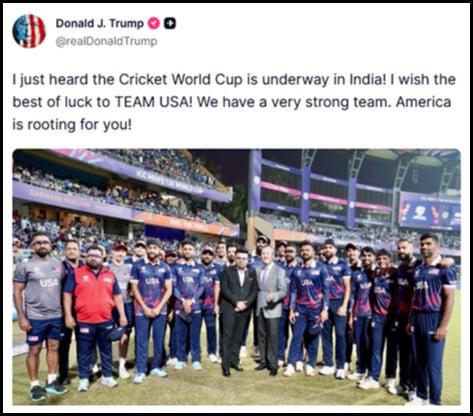The height and width of the screenshot is (416, 473).
Task: Click the man wearing the red vest
Action: (93, 317)
